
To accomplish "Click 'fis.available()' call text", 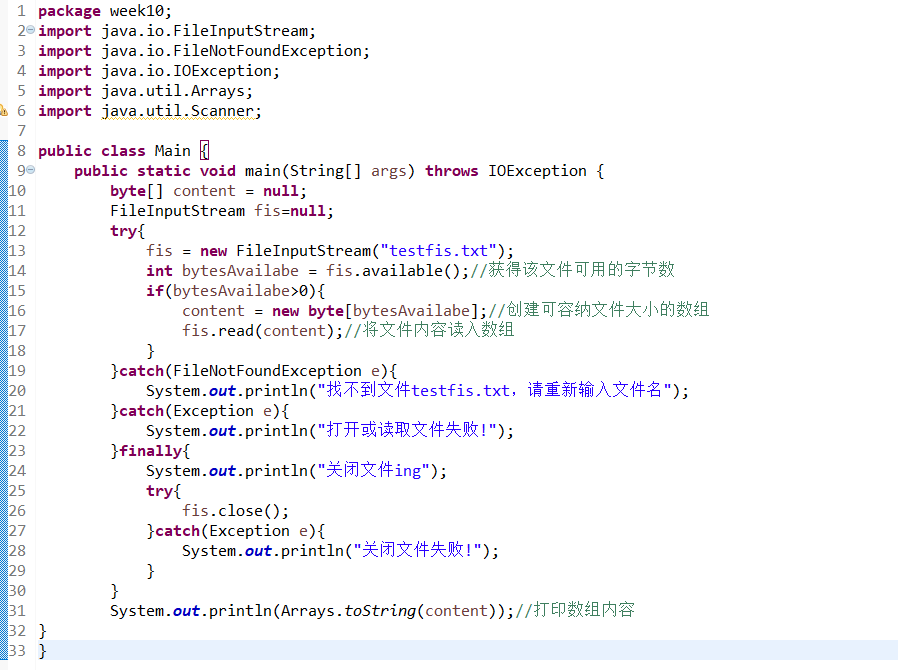I will (393, 271).
